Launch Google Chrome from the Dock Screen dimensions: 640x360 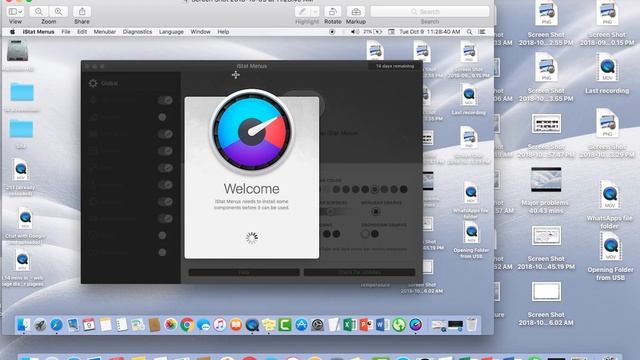click(187, 325)
